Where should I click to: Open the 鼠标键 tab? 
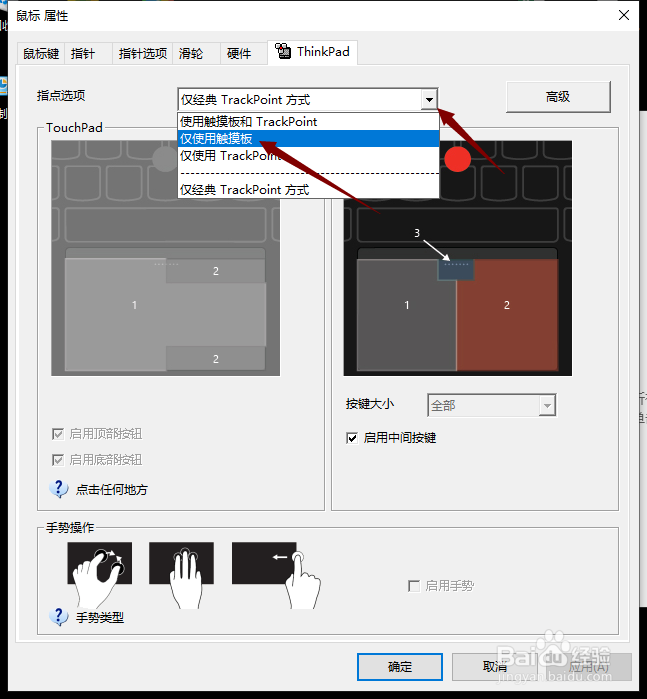(x=41, y=54)
